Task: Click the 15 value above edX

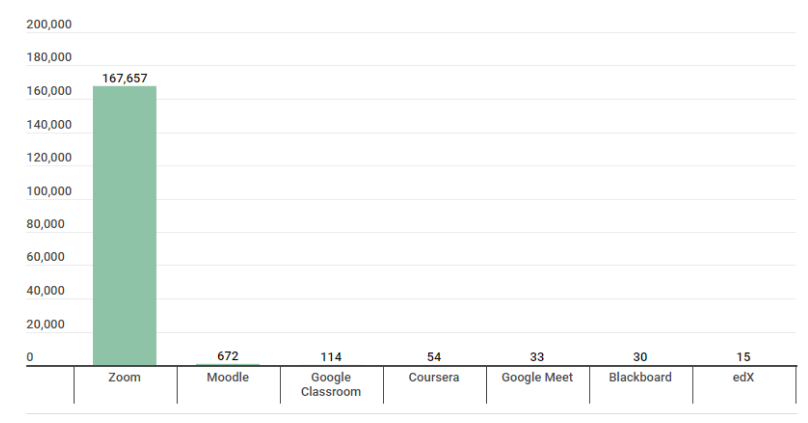Action: [x=743, y=357]
